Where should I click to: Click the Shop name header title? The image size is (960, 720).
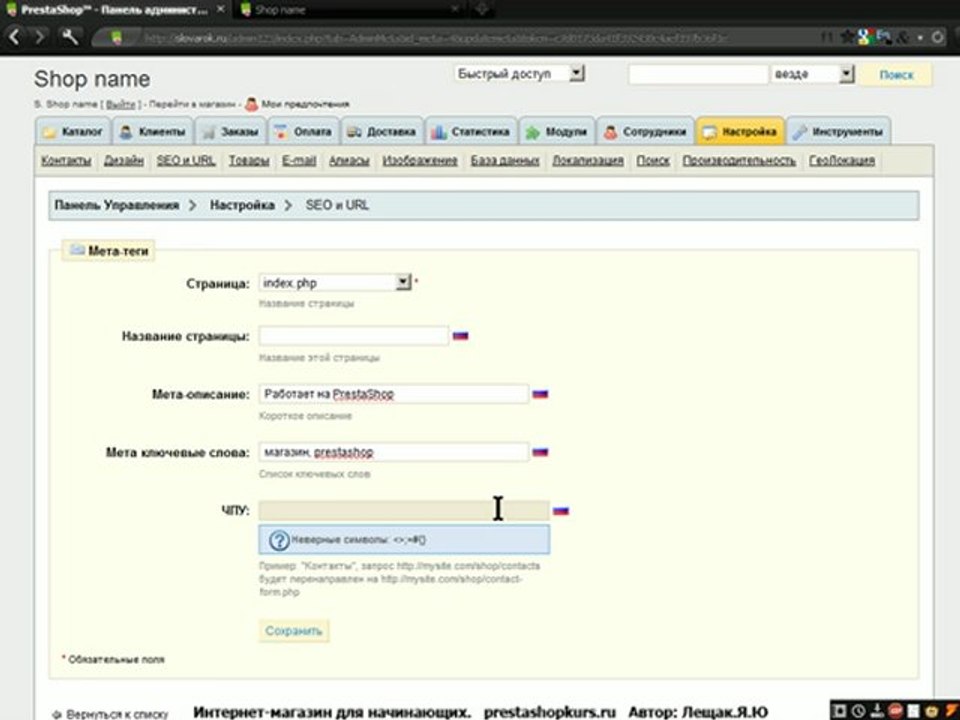click(x=92, y=79)
